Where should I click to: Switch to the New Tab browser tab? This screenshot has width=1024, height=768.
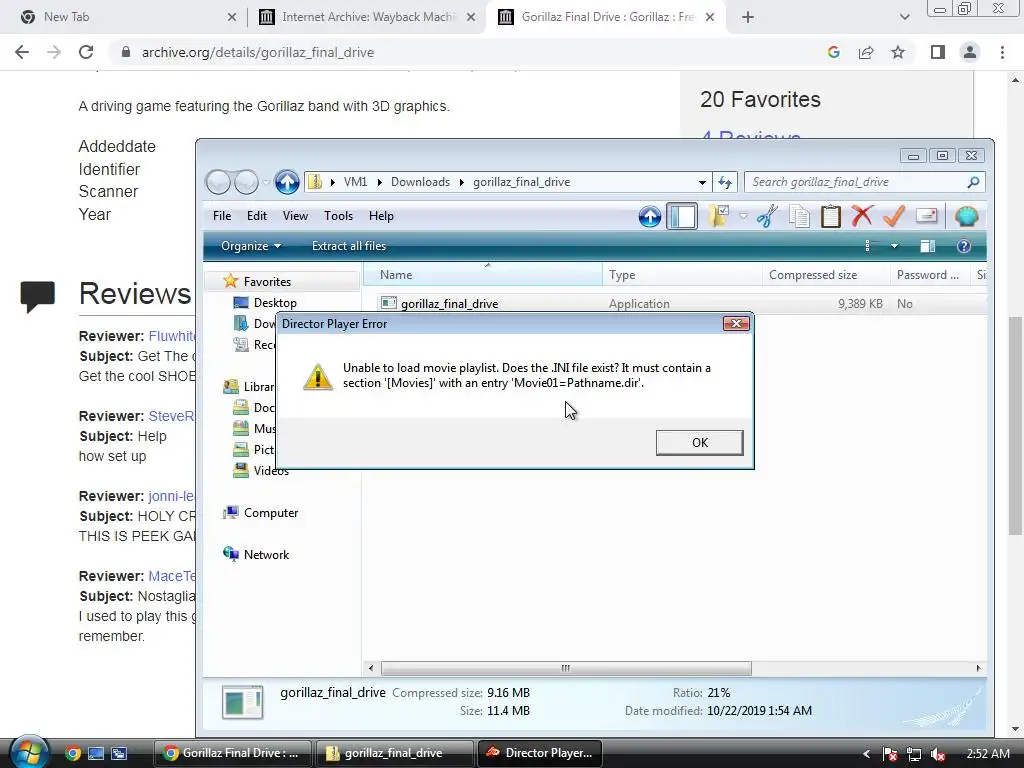tap(66, 17)
